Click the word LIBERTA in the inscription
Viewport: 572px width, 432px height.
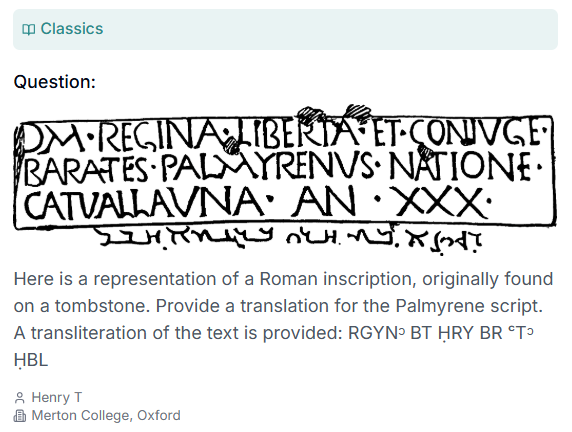[x=297, y=132]
